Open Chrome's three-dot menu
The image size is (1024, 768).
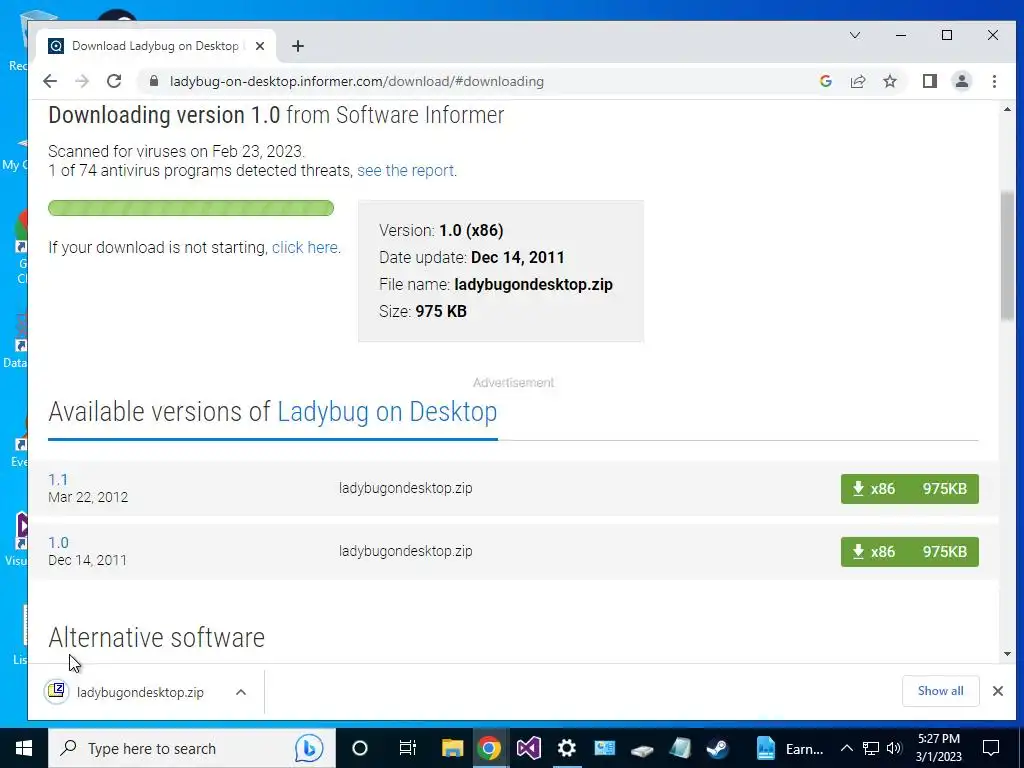pyautogui.click(x=994, y=81)
